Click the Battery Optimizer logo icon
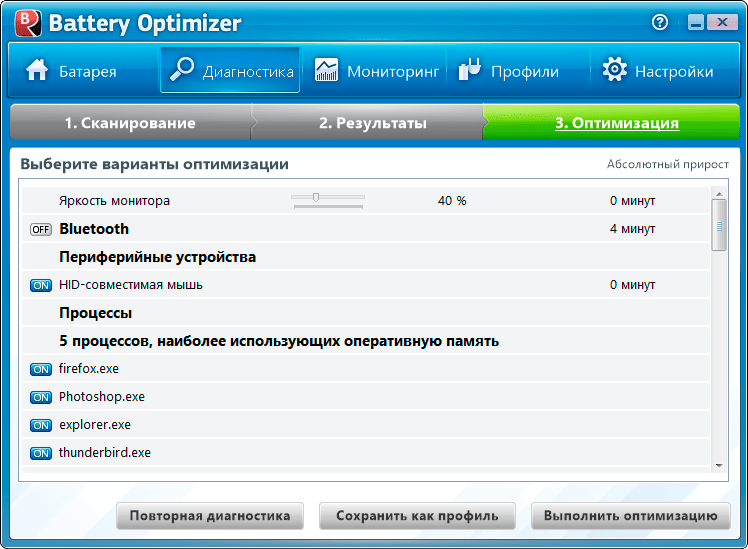 28,23
